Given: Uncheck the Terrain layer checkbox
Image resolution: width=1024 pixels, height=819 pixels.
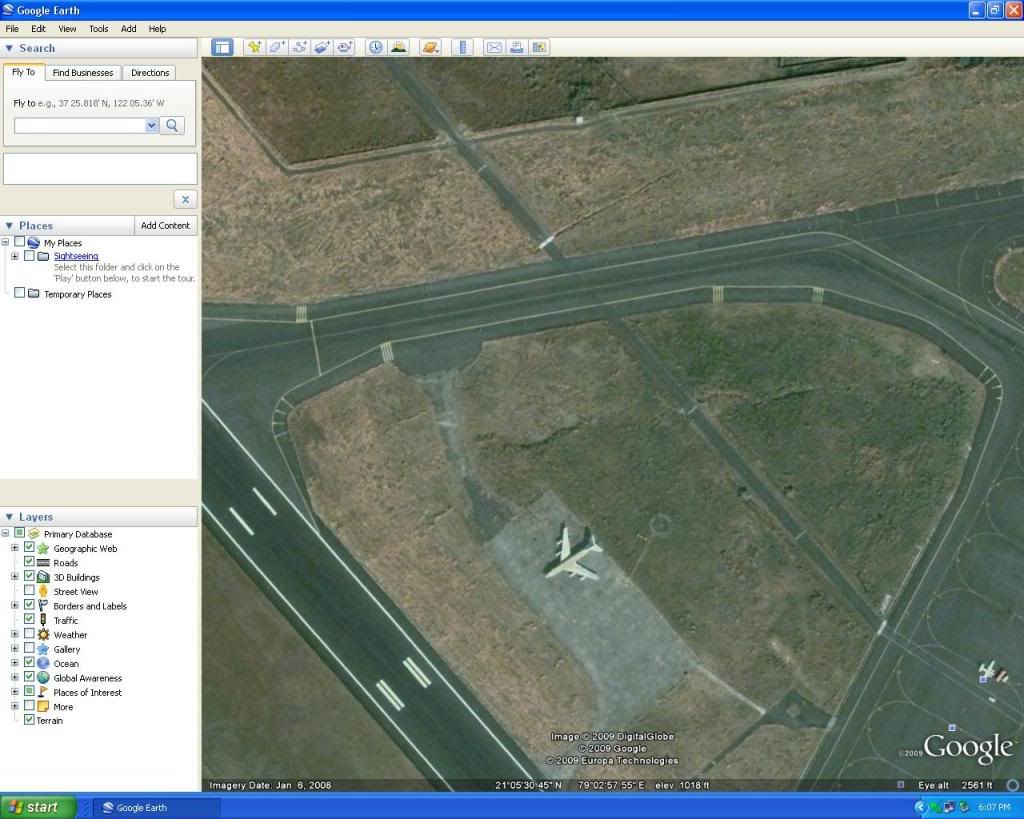Looking at the screenshot, I should (29, 720).
